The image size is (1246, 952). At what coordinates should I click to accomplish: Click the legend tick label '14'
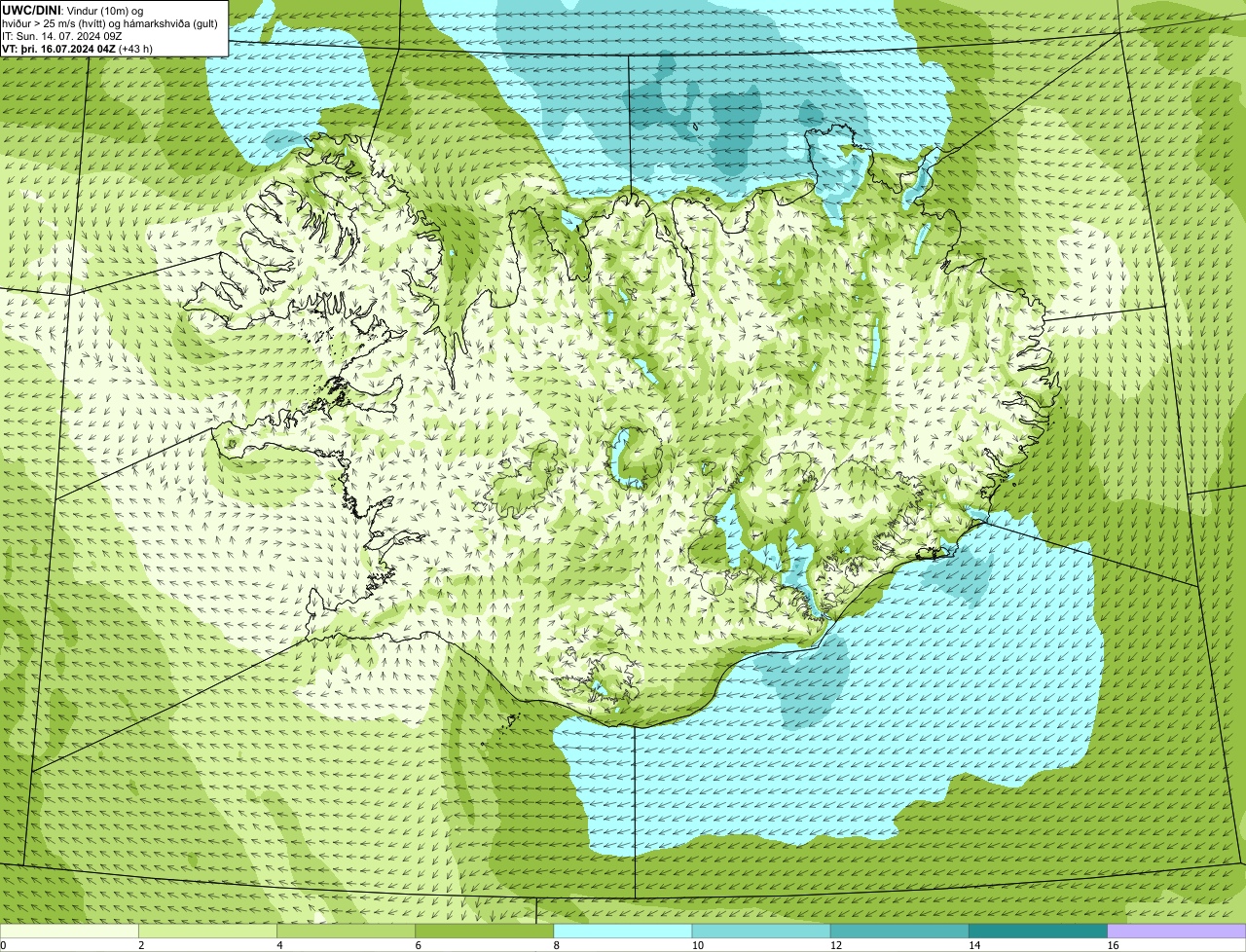point(973,945)
